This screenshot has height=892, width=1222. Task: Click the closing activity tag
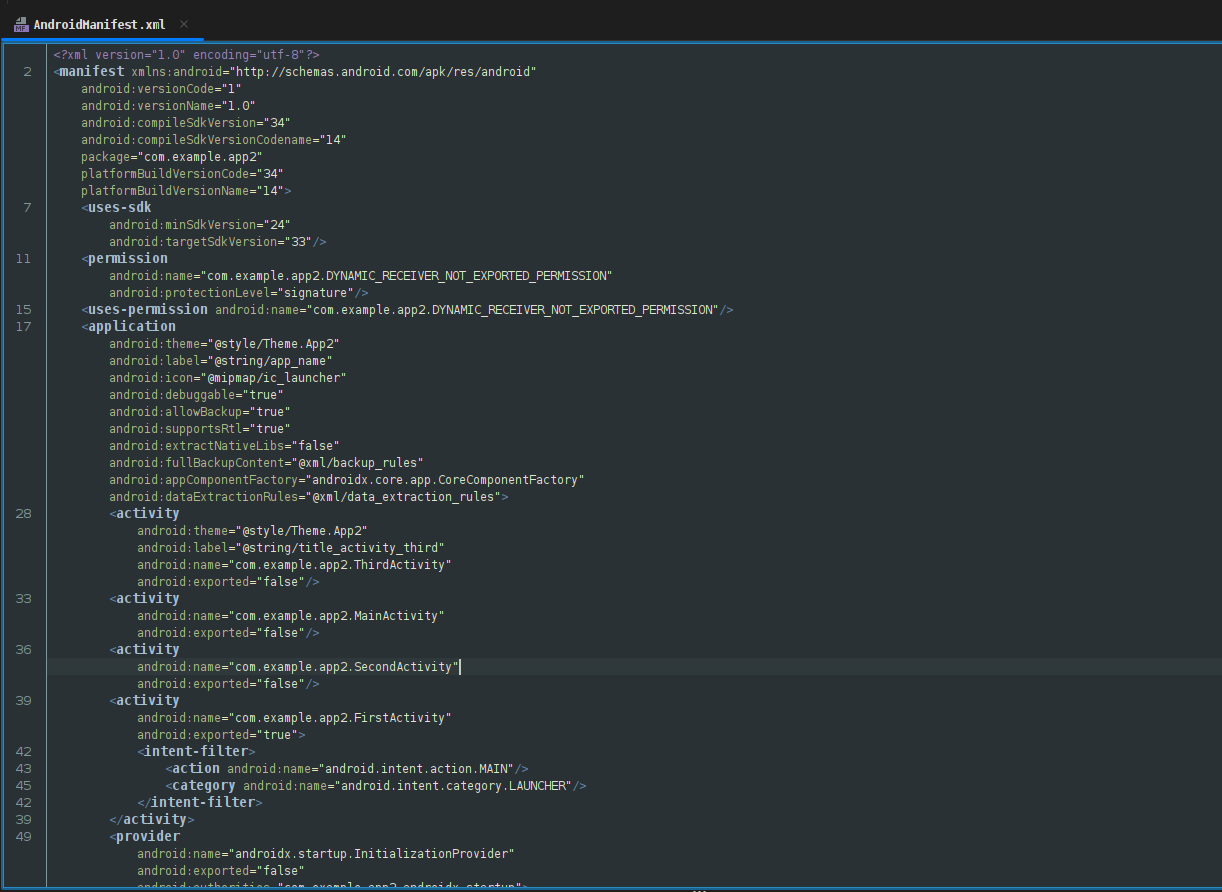(x=151, y=820)
